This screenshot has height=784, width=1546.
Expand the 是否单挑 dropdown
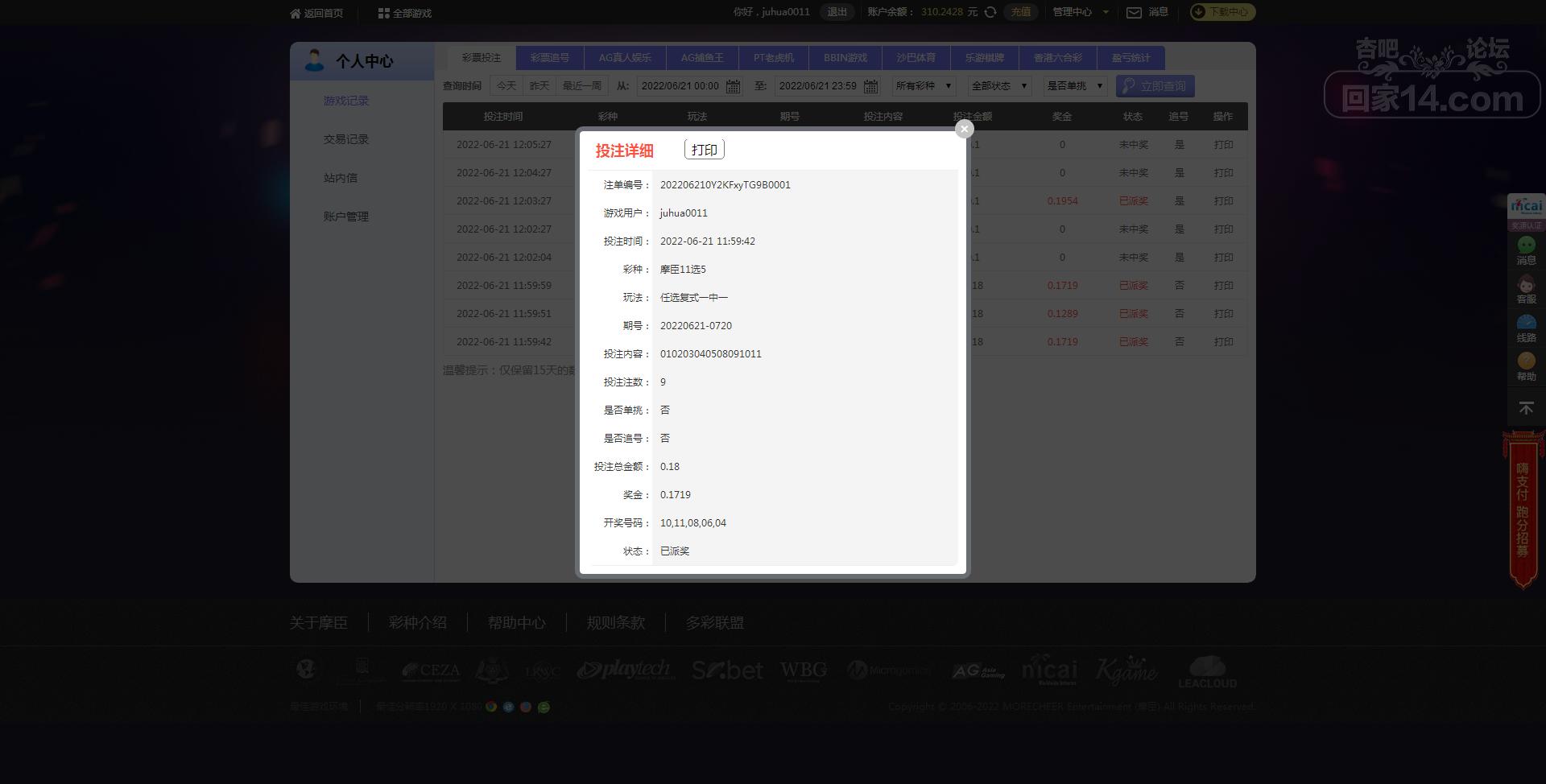(1075, 86)
